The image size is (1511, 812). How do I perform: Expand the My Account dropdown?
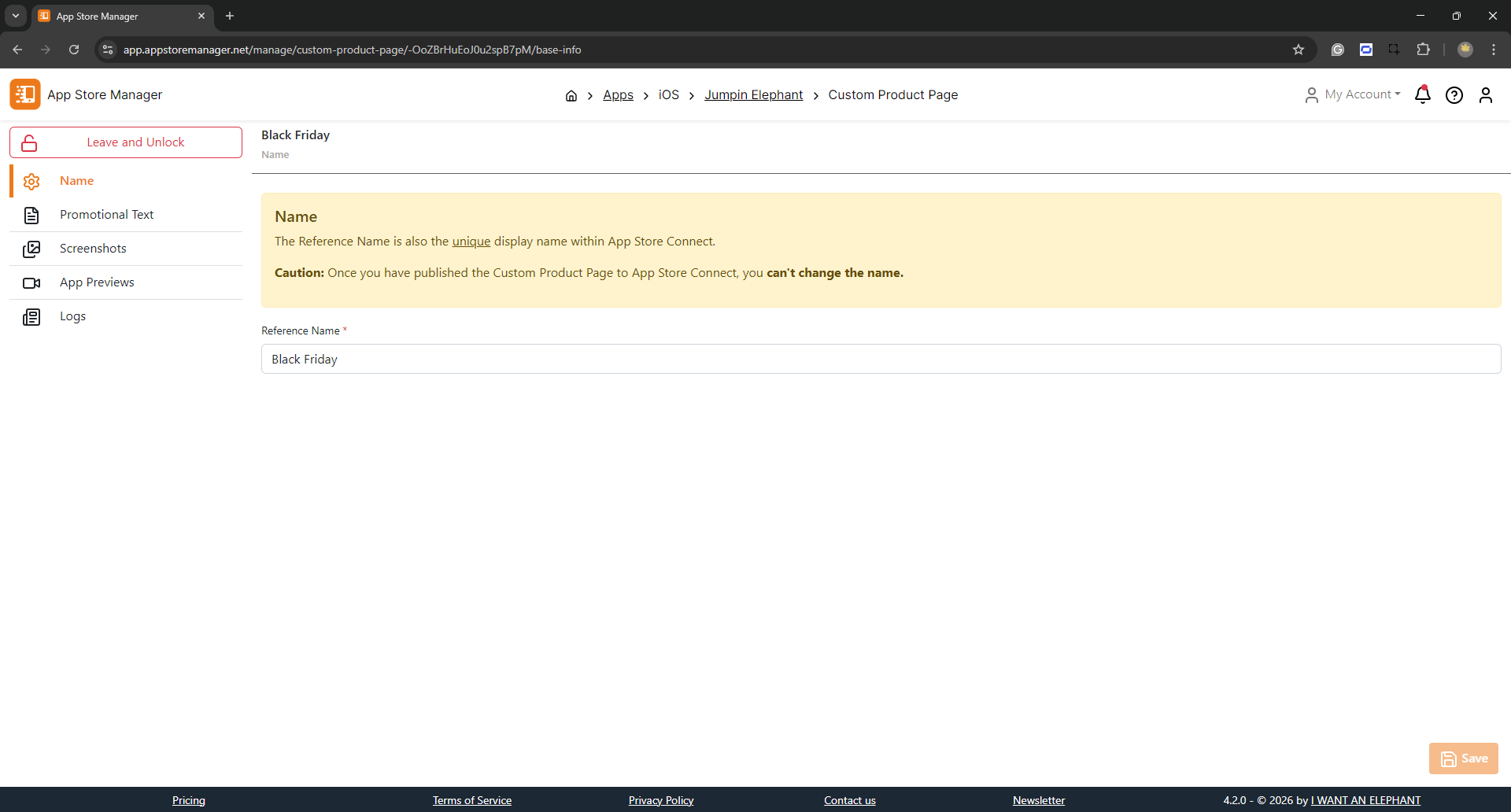(1353, 94)
